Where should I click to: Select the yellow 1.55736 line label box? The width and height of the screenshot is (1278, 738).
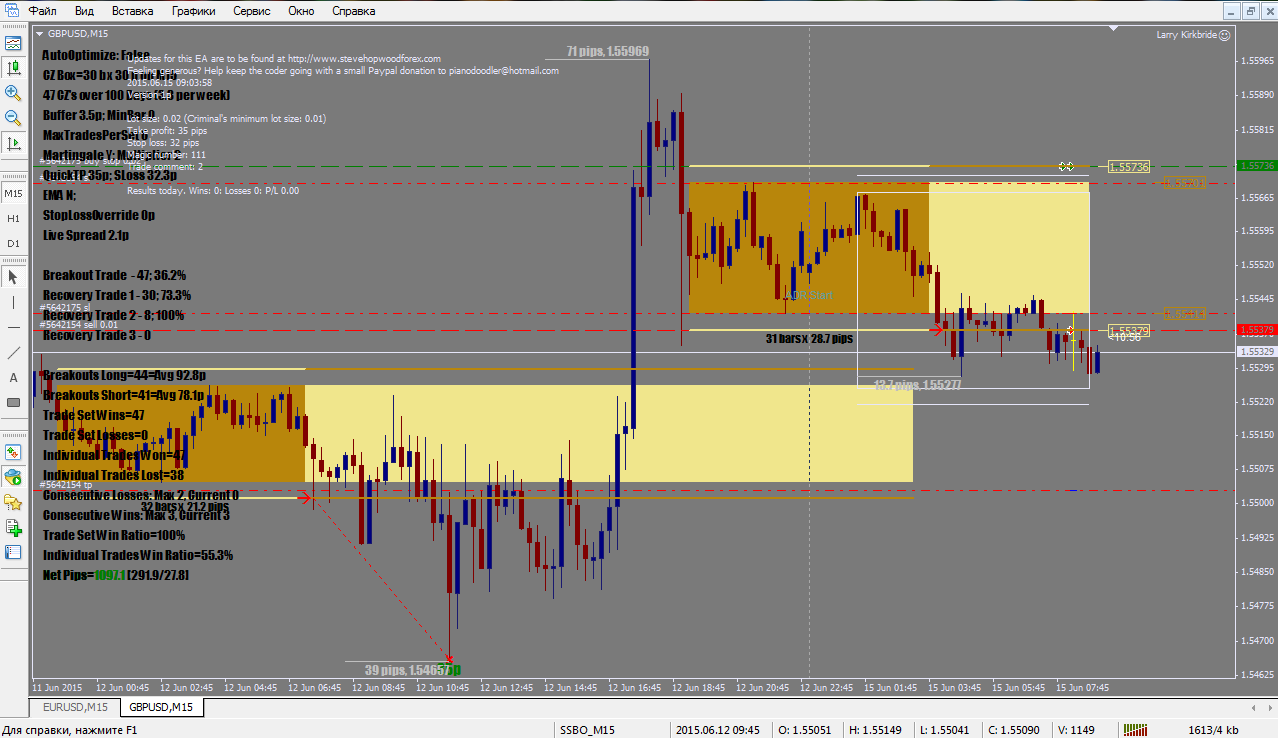(x=1129, y=167)
